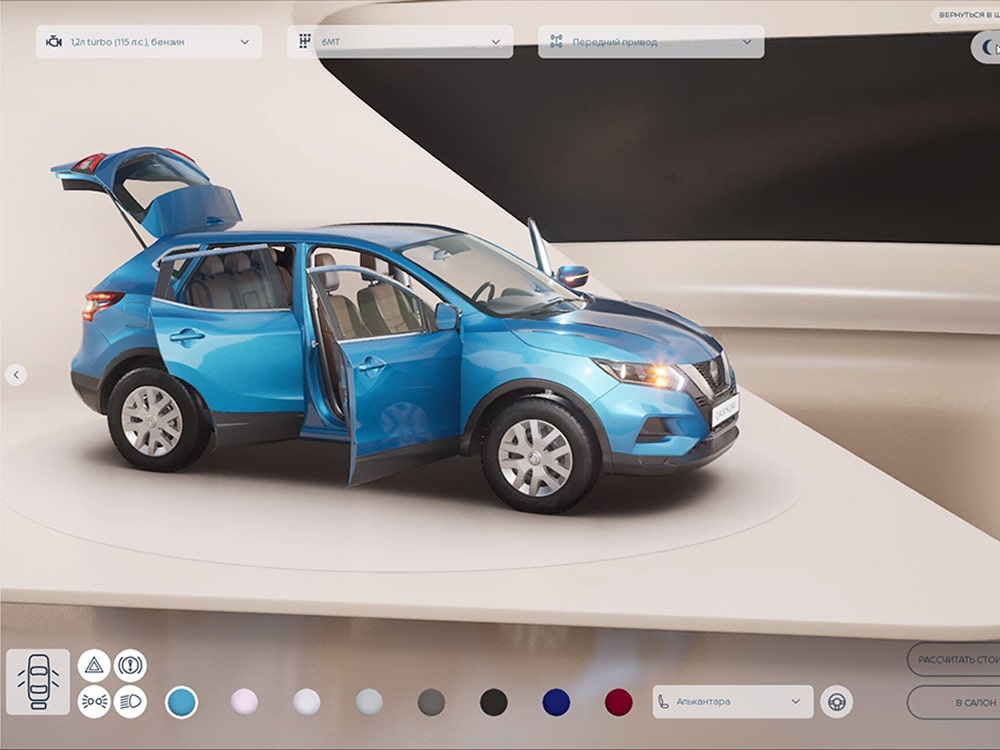This screenshot has height=750, width=1000.
Task: Toggle night mode moon switch
Action: click(x=986, y=47)
